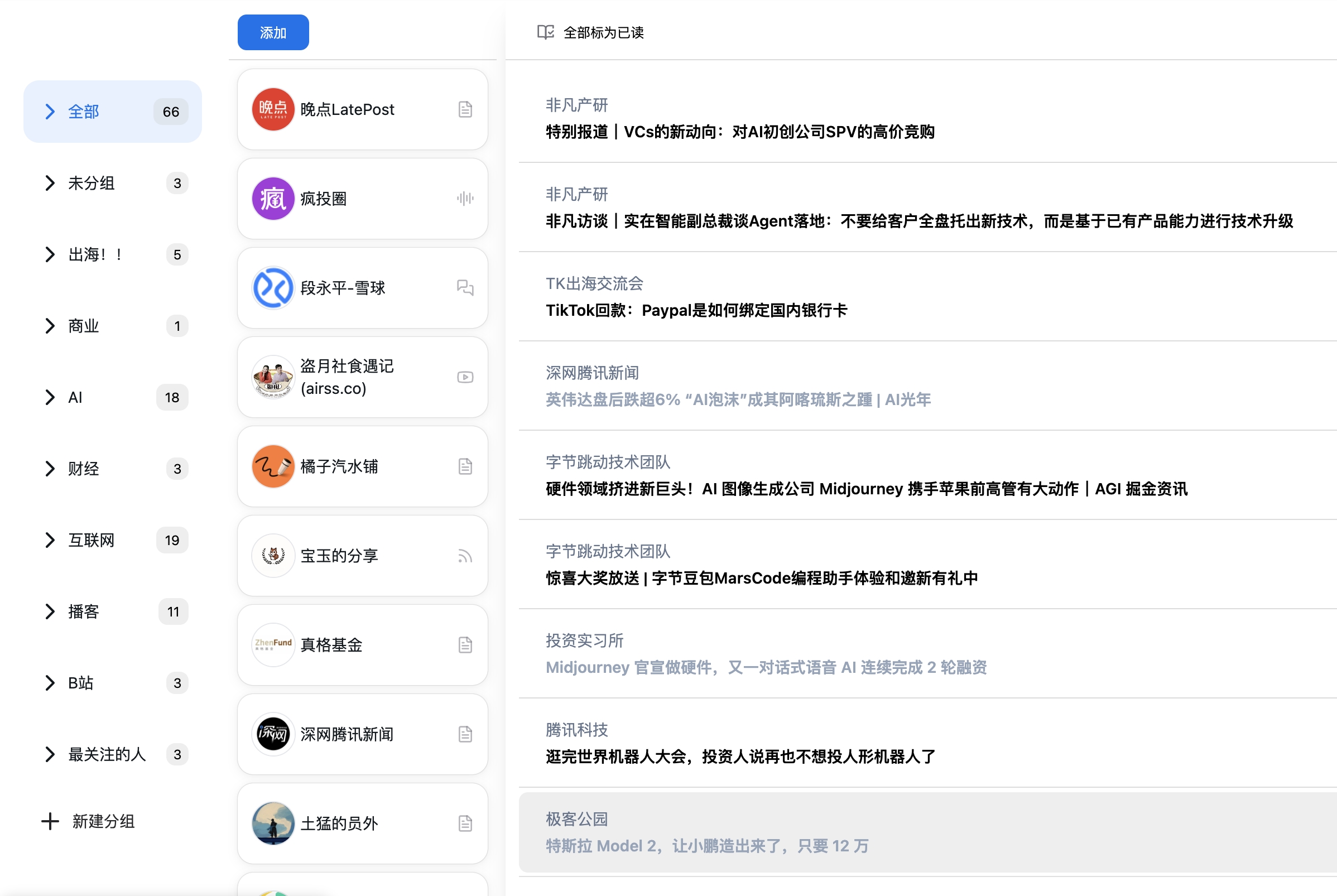
Task: Click the 深网腾讯新闻 black avatar logo
Action: (x=273, y=734)
